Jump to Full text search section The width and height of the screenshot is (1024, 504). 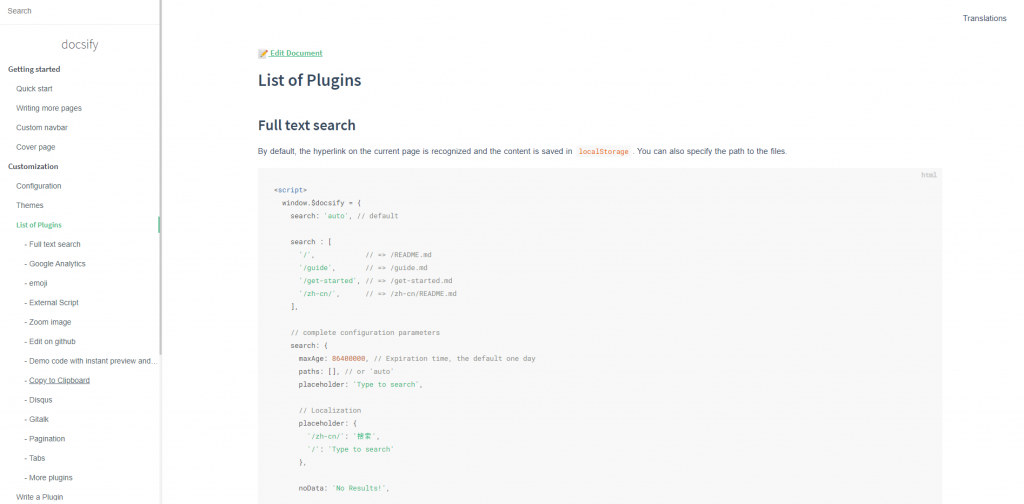pos(55,244)
